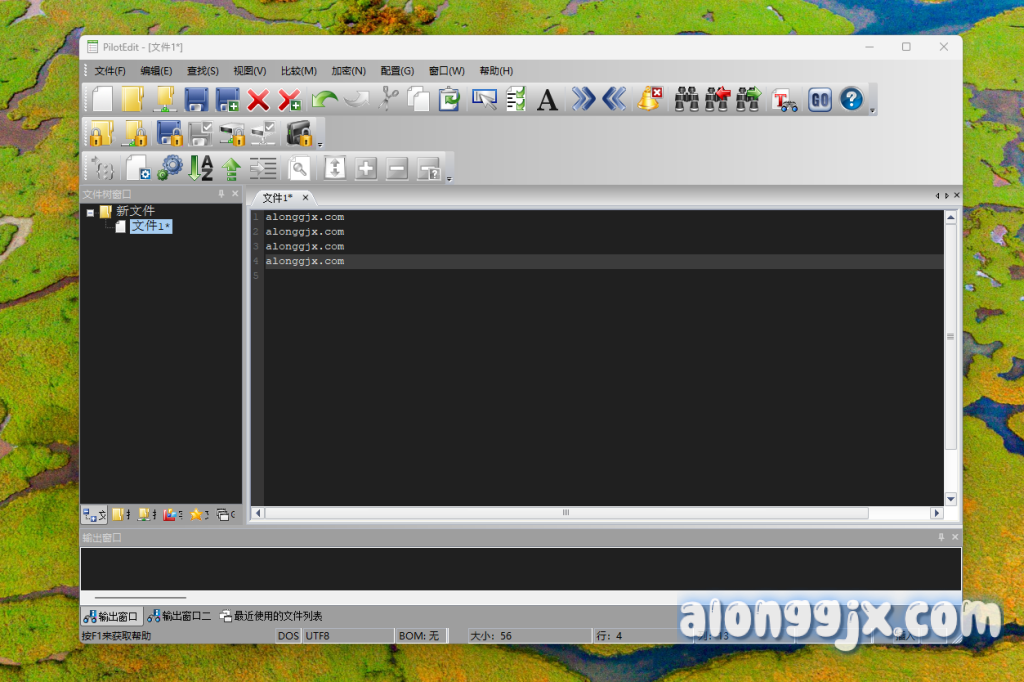Image resolution: width=1024 pixels, height=682 pixels.
Task: Click the A-Z Sort icon
Action: coord(201,168)
